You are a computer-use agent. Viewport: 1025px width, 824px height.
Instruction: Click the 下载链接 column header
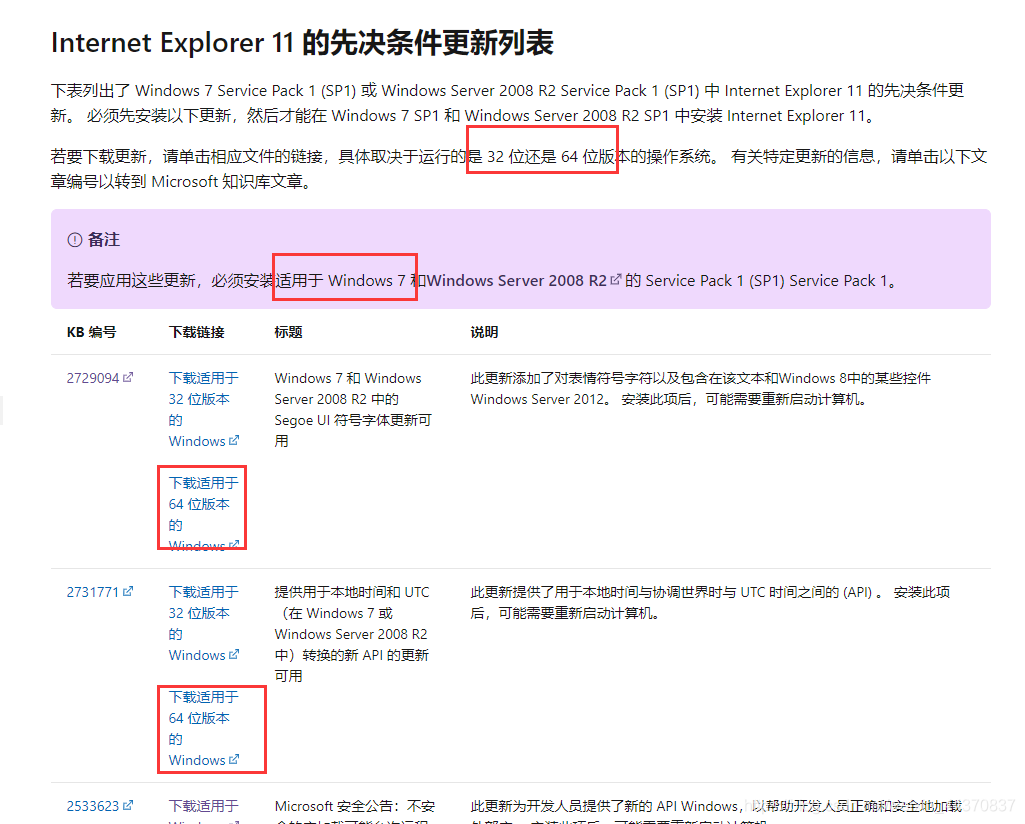(197, 332)
